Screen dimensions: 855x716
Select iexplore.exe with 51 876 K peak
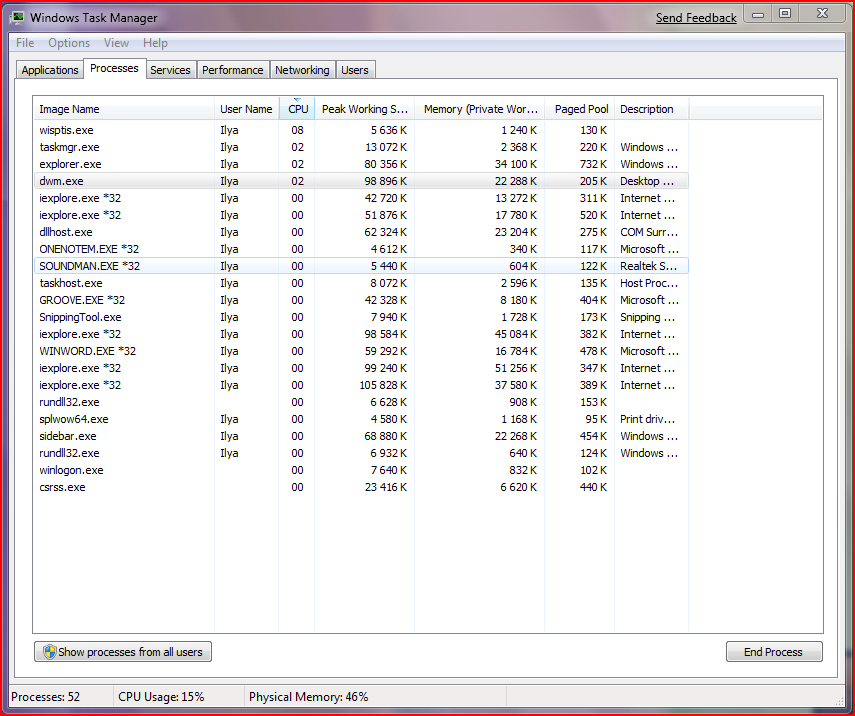pos(361,215)
